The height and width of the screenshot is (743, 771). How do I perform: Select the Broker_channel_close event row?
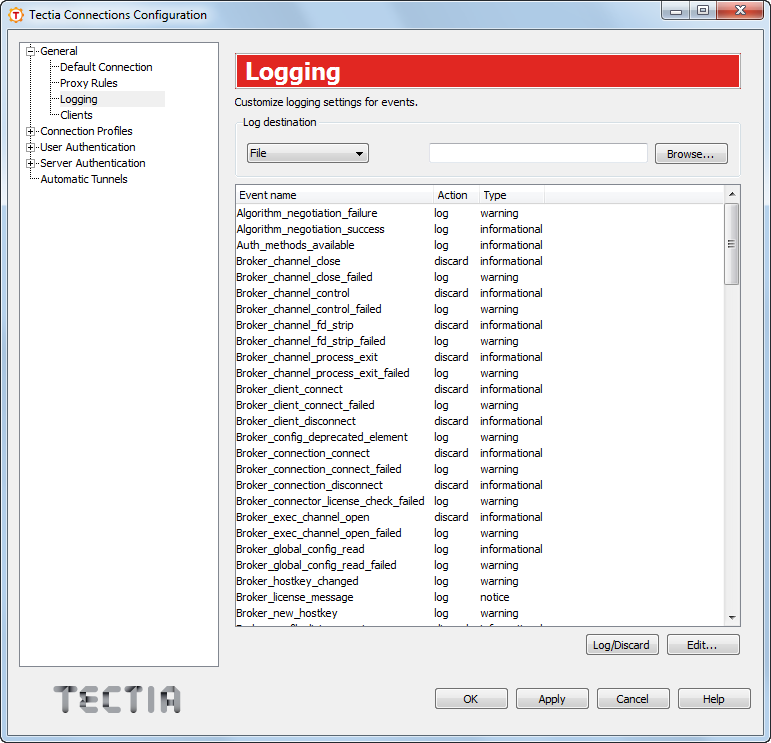pos(389,261)
